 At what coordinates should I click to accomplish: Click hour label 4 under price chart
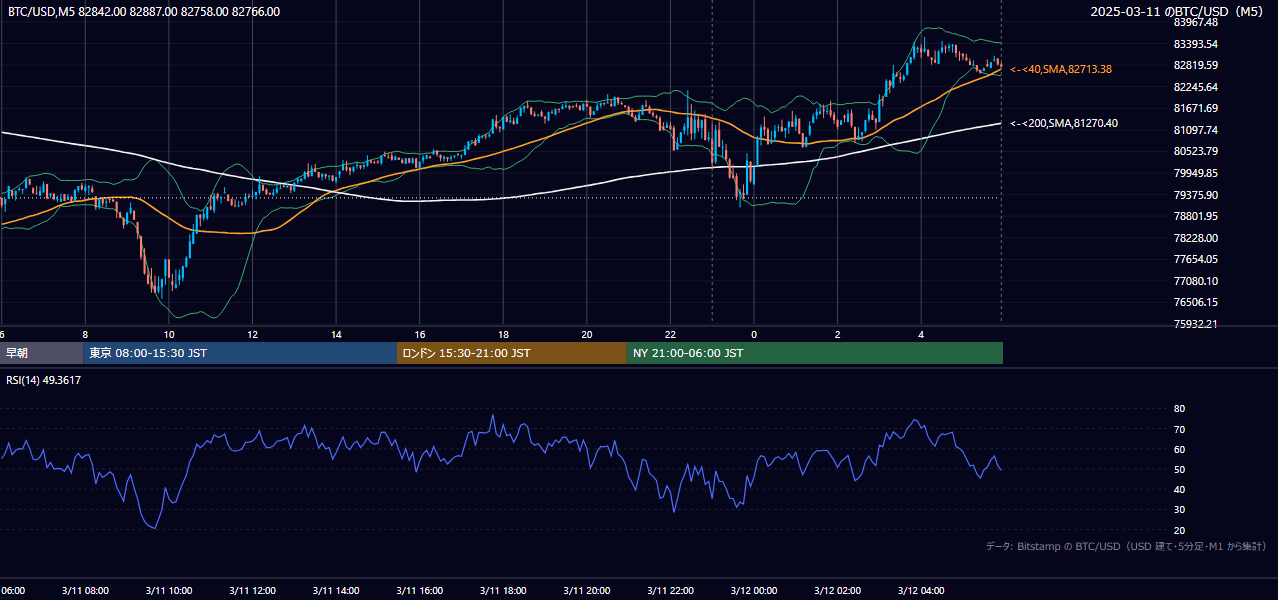[x=921, y=334]
